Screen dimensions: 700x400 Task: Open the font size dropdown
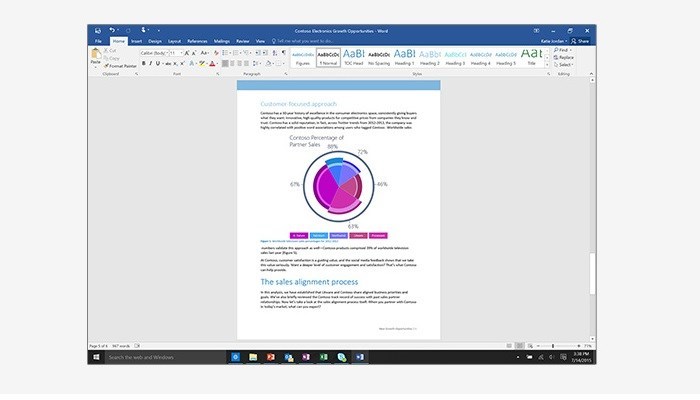pyautogui.click(x=181, y=53)
